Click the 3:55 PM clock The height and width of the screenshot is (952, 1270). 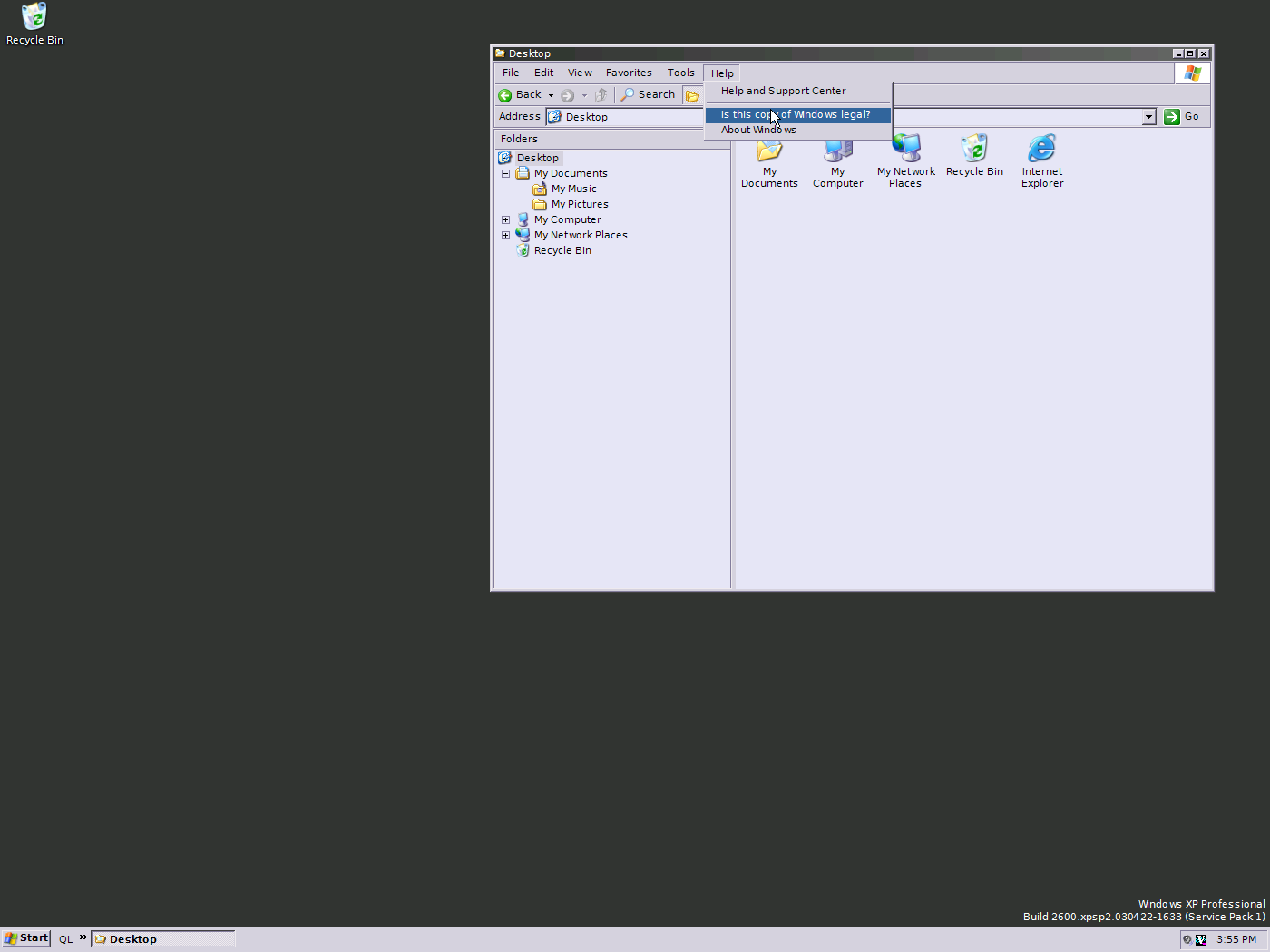(x=1236, y=940)
